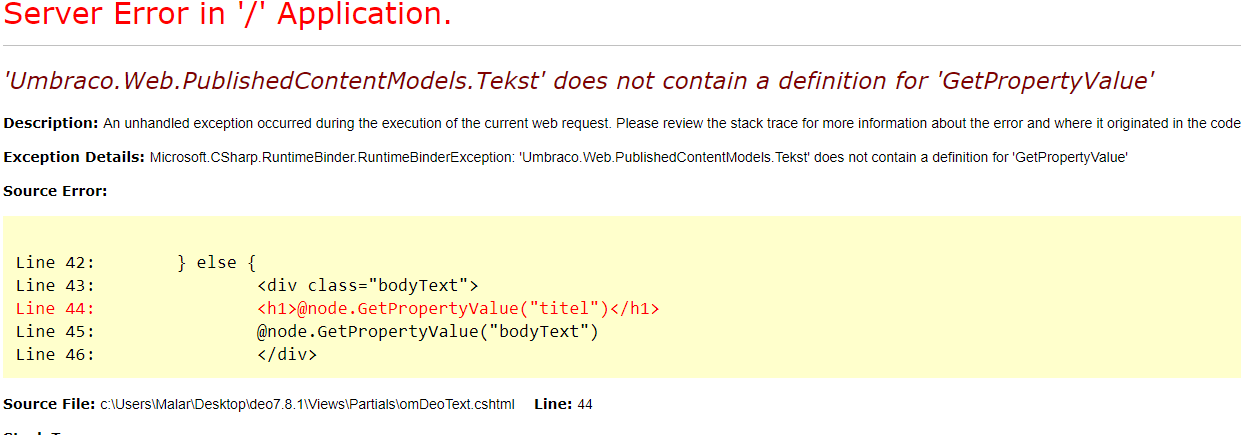Click the 'Source Error:' label
Screen dimensions: 1241x435
click(x=55, y=190)
